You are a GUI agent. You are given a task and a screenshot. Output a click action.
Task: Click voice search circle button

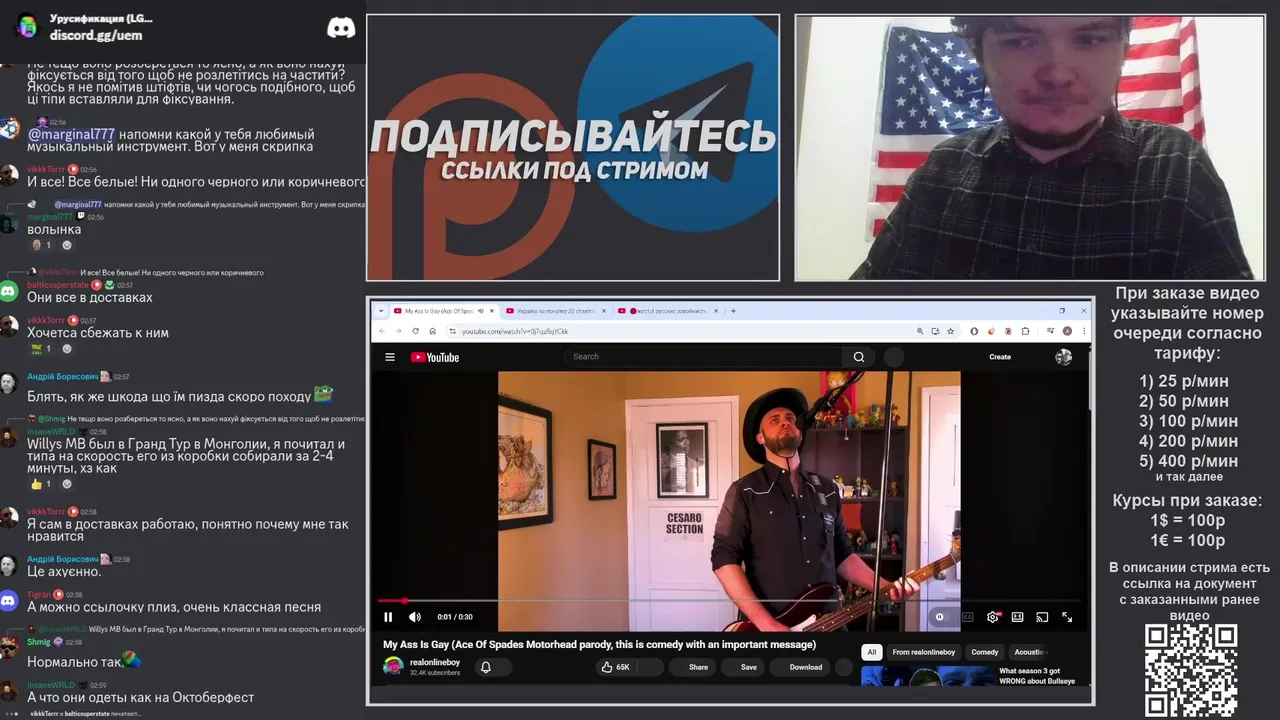[x=894, y=356]
